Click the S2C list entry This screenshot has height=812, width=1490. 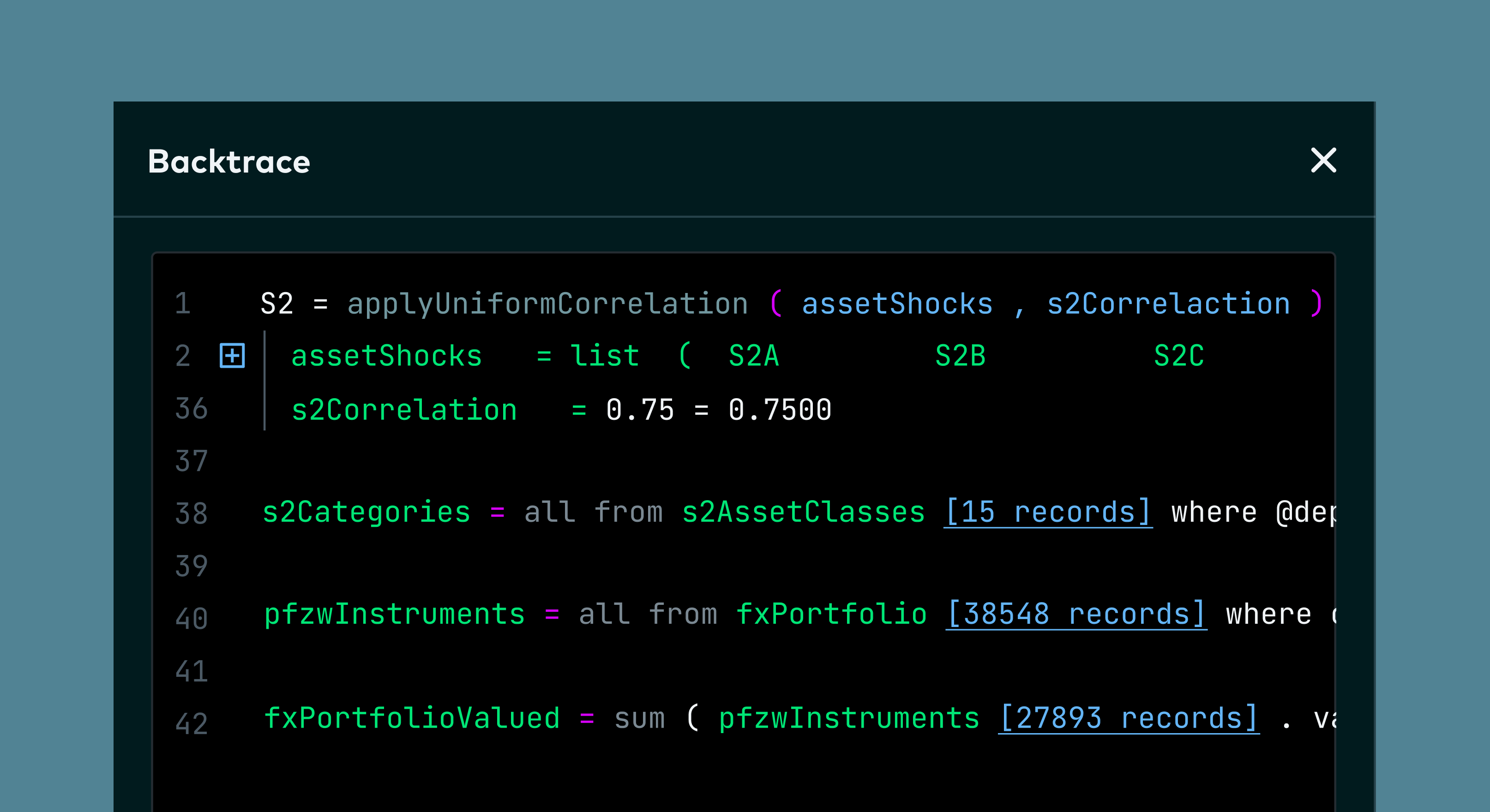click(1179, 355)
